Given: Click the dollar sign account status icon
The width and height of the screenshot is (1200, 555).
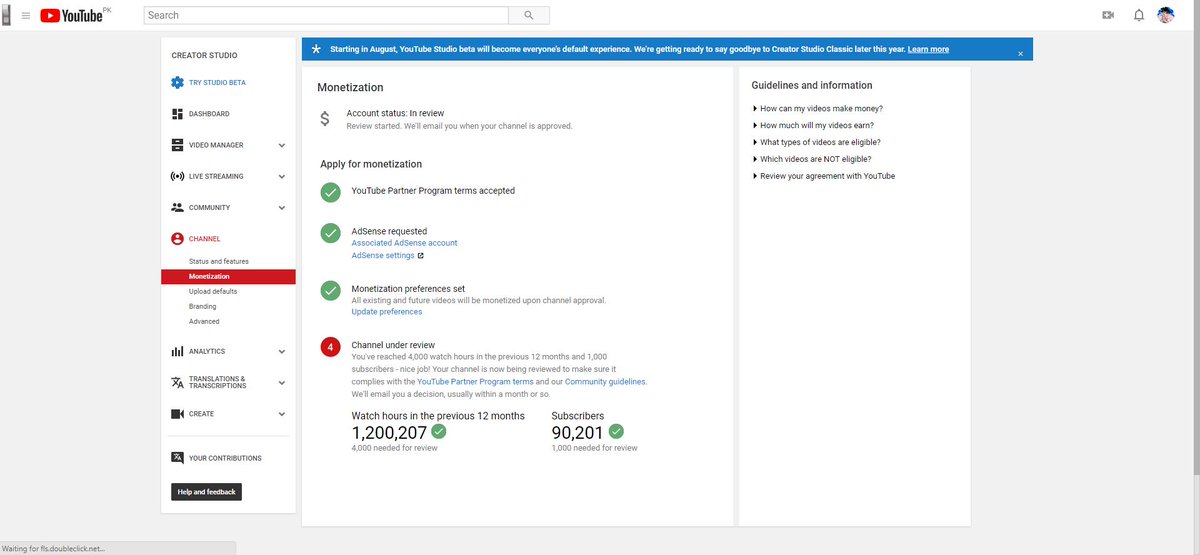Looking at the screenshot, I should pos(325,119).
